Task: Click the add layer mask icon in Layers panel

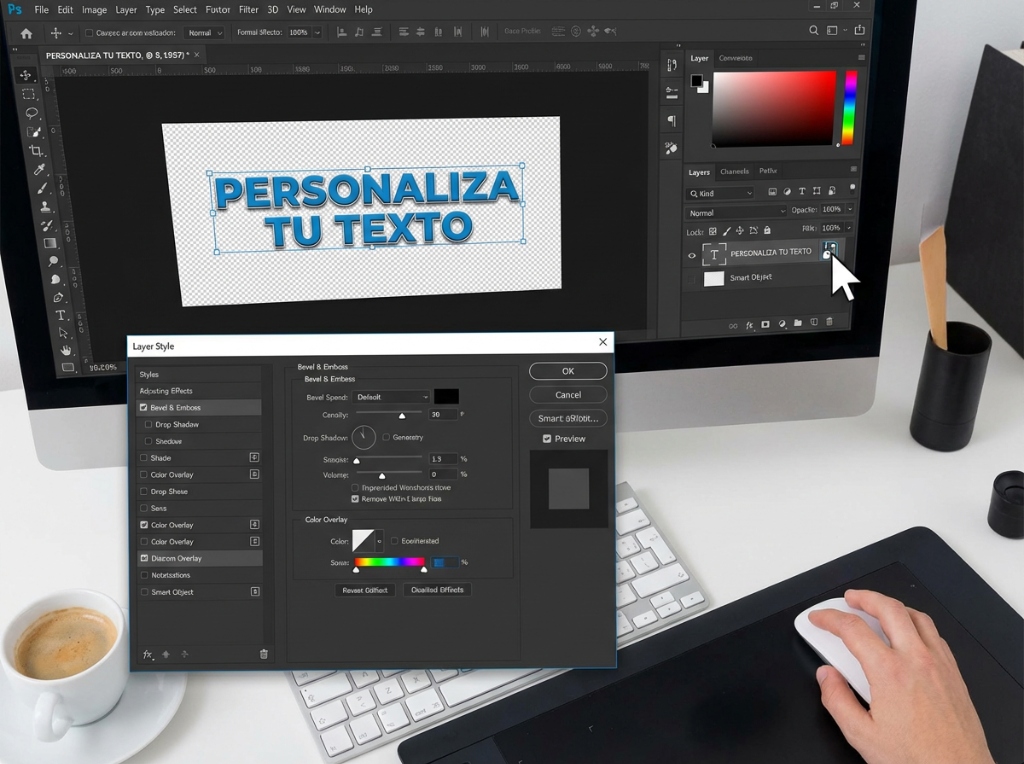Action: tap(765, 324)
